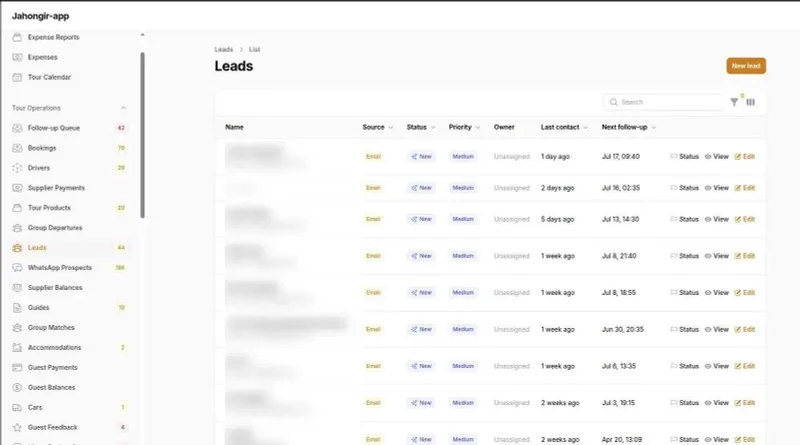
Task: Click status flag icon for Jul 16 lead
Action: click(673, 188)
